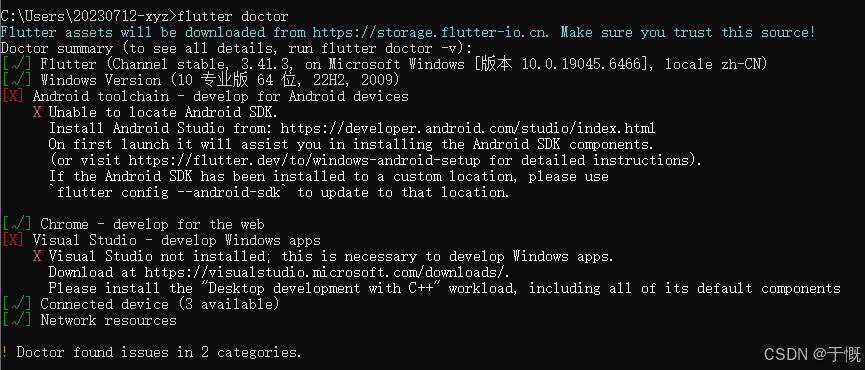Open the developer.android.com studio link
Image resolution: width=865 pixels, height=370 pixels.
point(468,128)
